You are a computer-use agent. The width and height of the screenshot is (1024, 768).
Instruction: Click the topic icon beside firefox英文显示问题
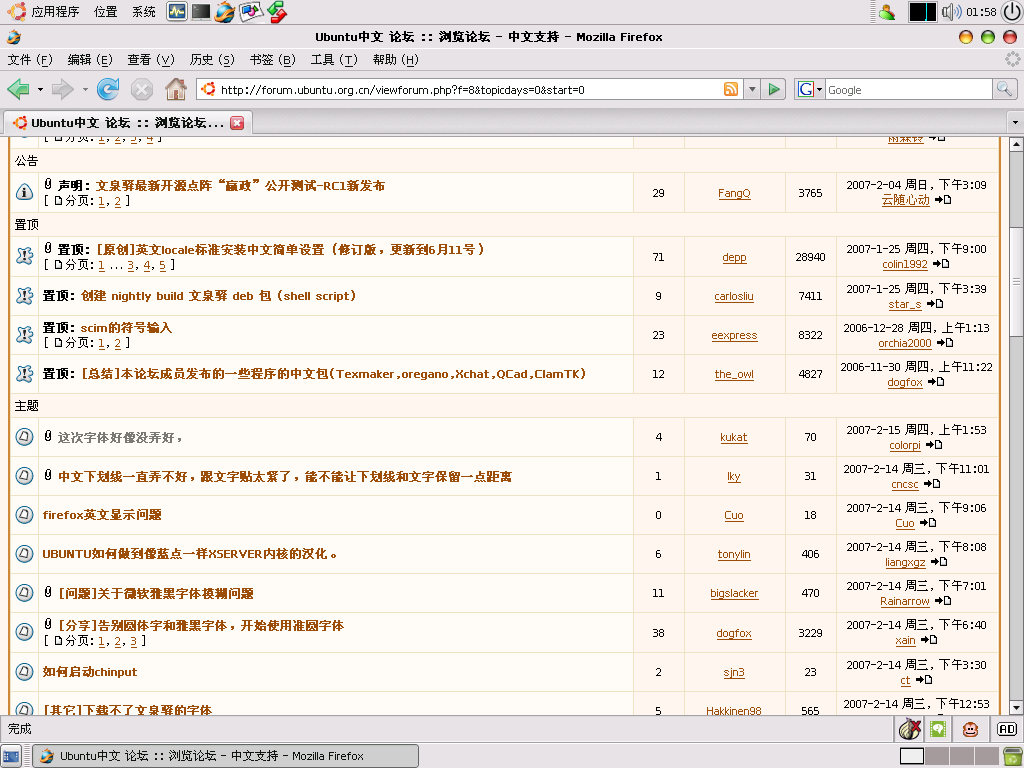click(24, 515)
